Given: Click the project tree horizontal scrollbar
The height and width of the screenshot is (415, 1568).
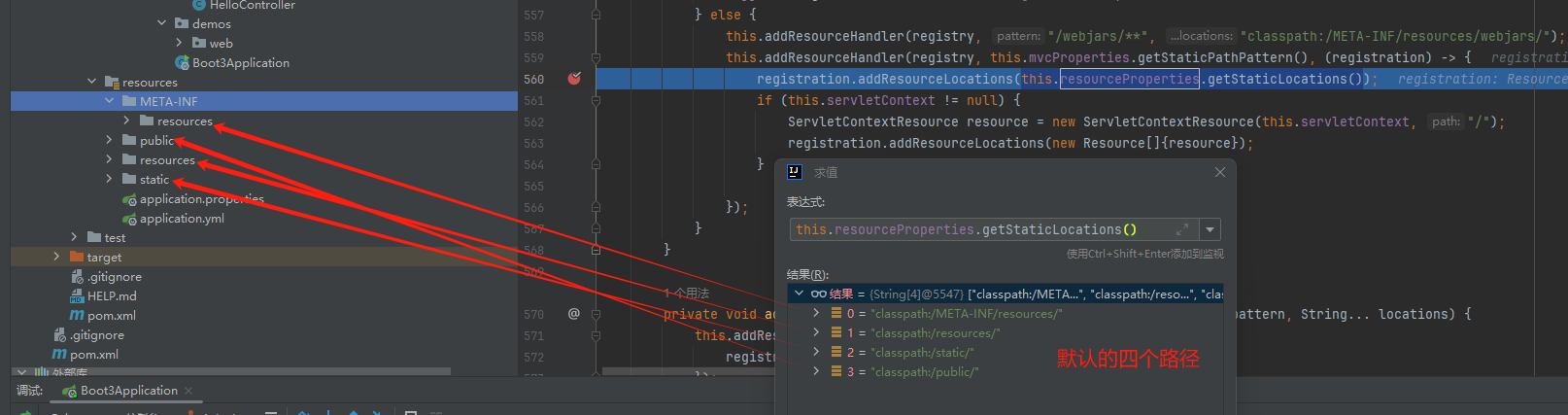Looking at the screenshot, I should [x=231, y=371].
